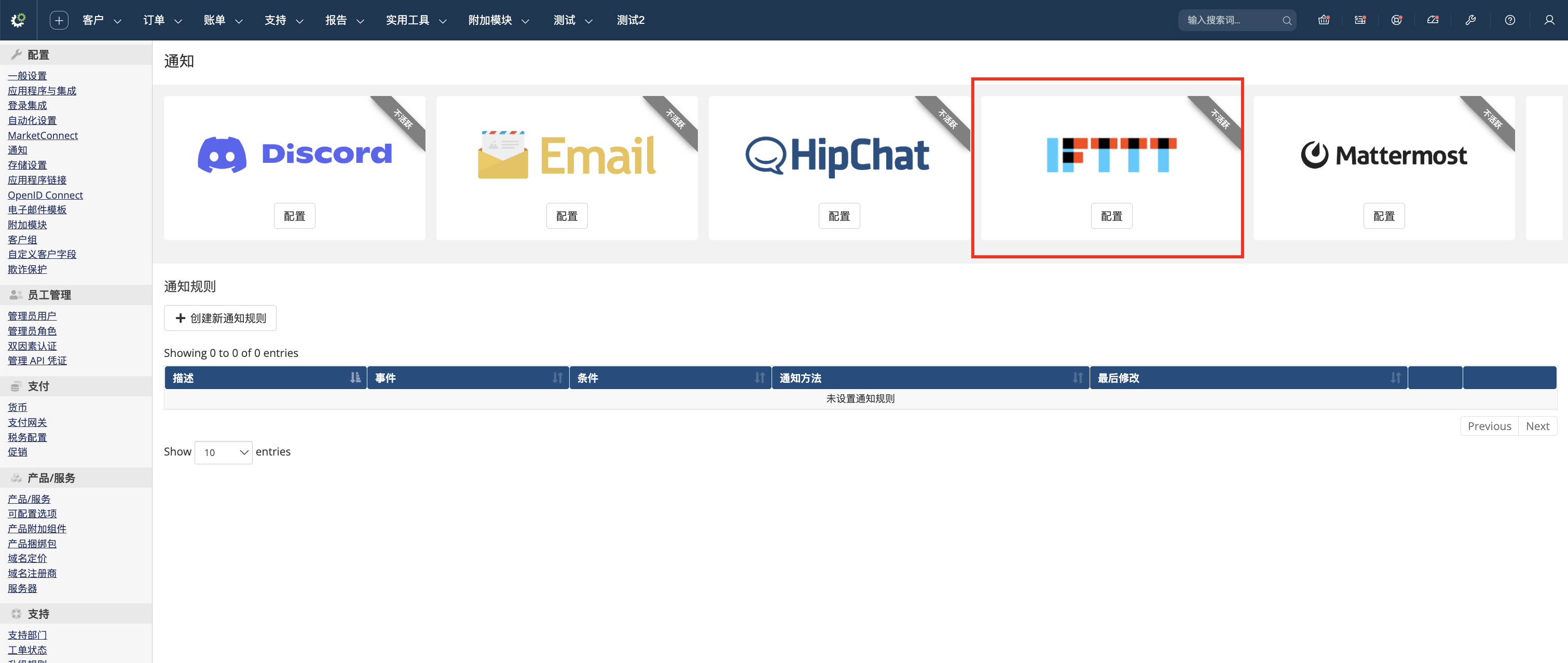Screen dimensions: 1568x663
Task: Open 存储设置 sidebar link
Action: click(x=27, y=165)
